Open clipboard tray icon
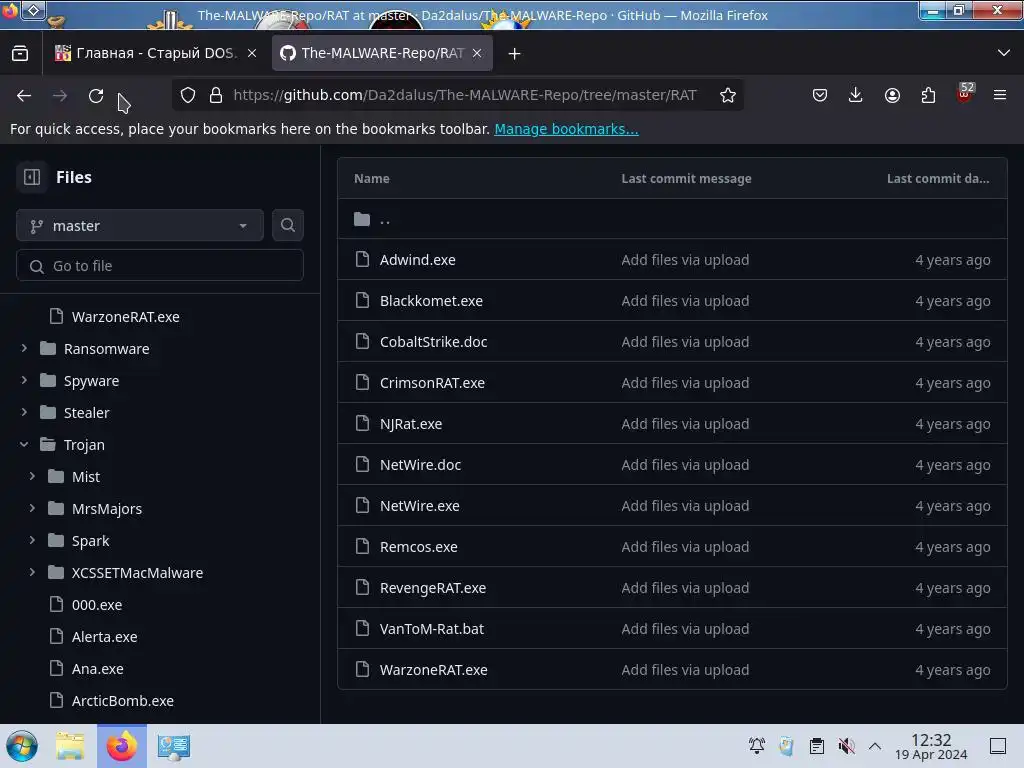Image resolution: width=1024 pixels, height=768 pixels. click(x=816, y=746)
